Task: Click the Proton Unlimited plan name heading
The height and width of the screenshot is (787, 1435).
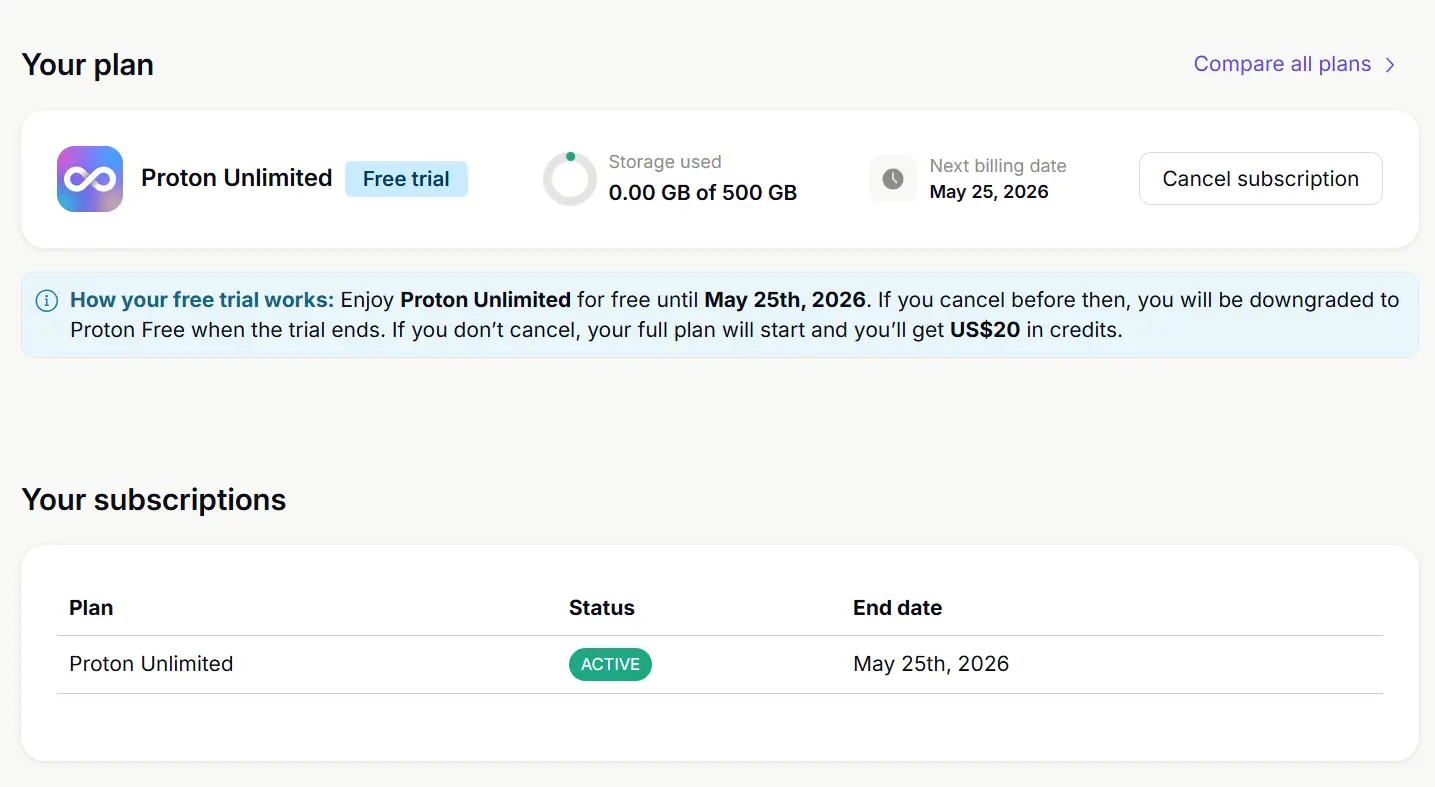Action: [x=237, y=178]
